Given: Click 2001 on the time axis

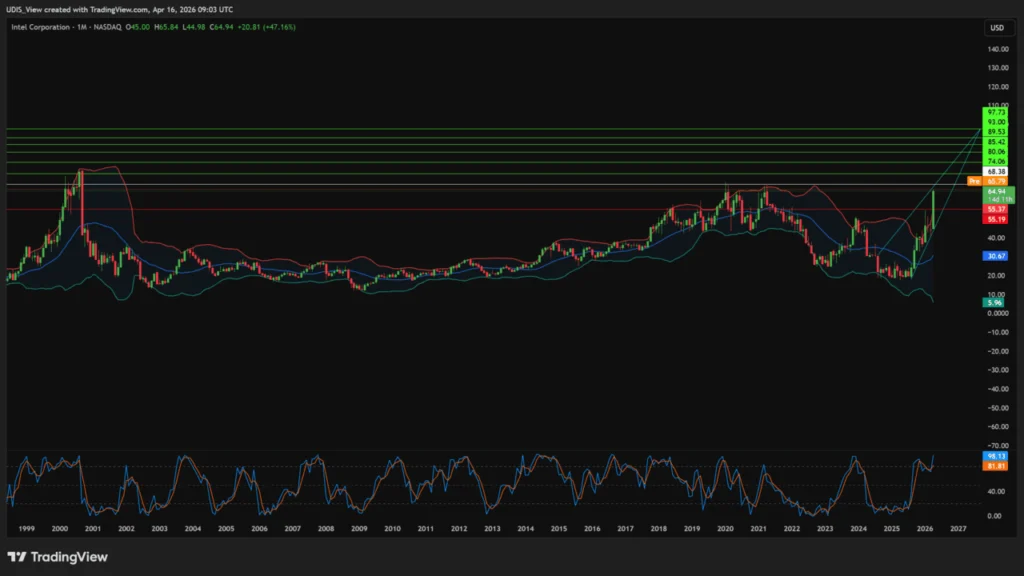Looking at the screenshot, I should pos(93,528).
